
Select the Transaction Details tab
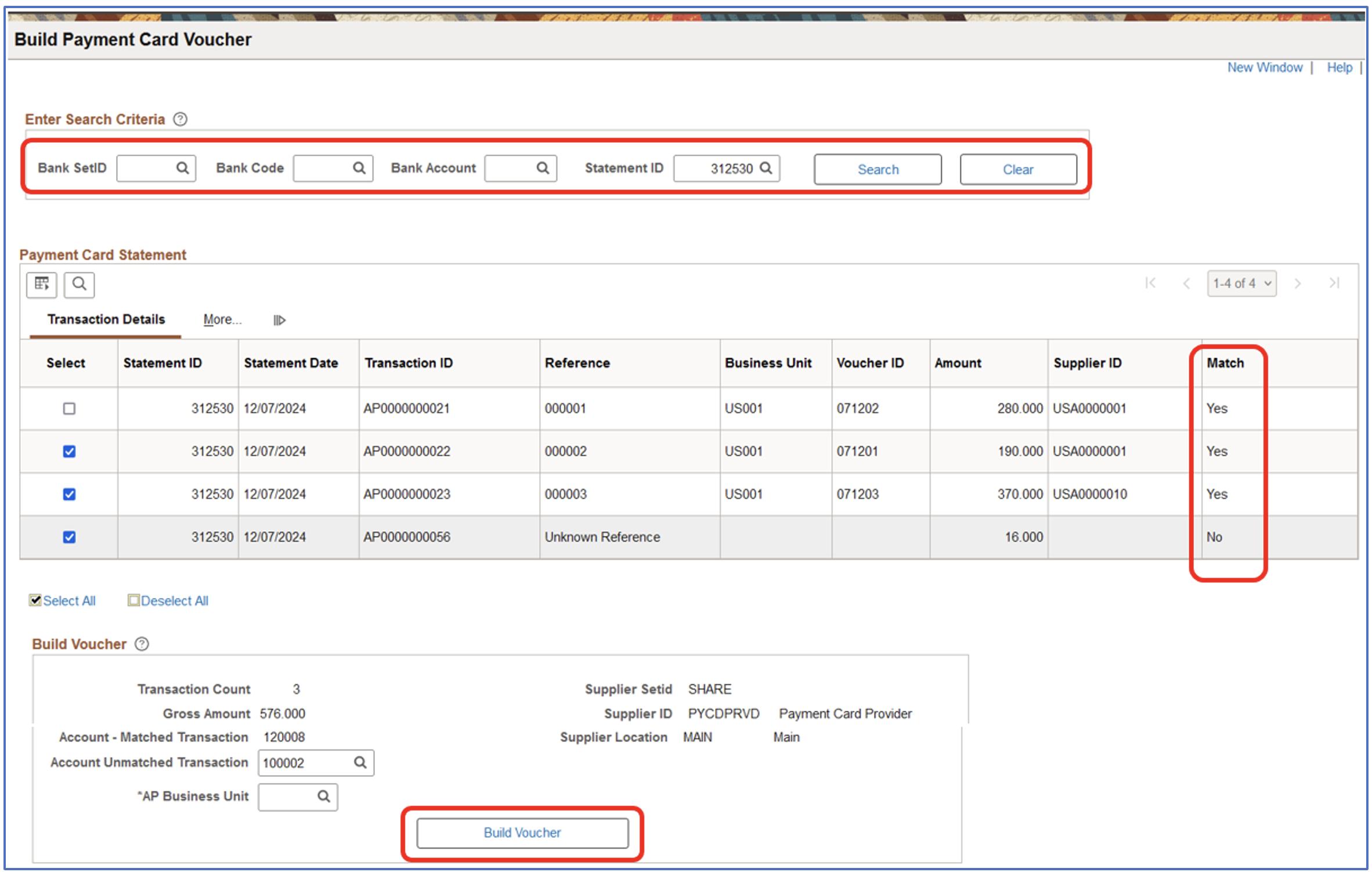[x=106, y=319]
